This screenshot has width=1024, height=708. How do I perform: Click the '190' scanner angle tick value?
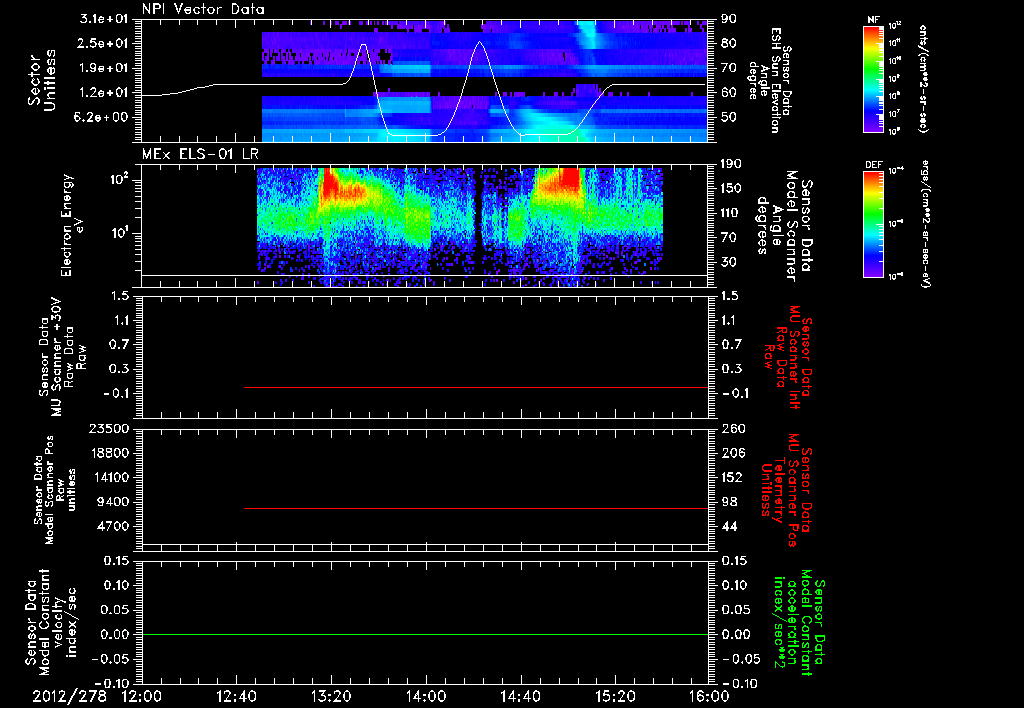(x=733, y=163)
